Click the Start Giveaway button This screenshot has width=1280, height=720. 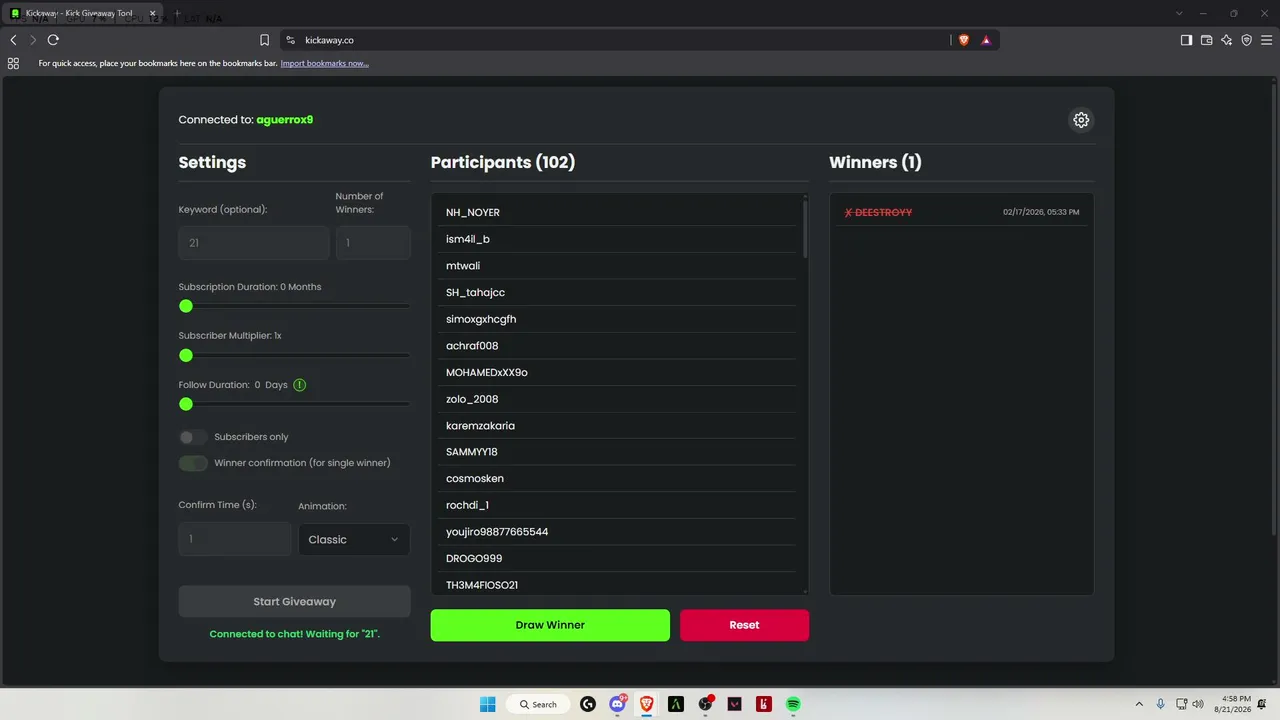click(x=294, y=602)
